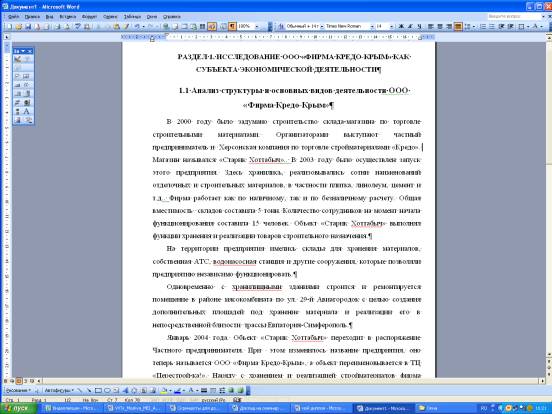Open the fill color bucket swatch
Viewport: 552px width, 414px height.
(163, 390)
